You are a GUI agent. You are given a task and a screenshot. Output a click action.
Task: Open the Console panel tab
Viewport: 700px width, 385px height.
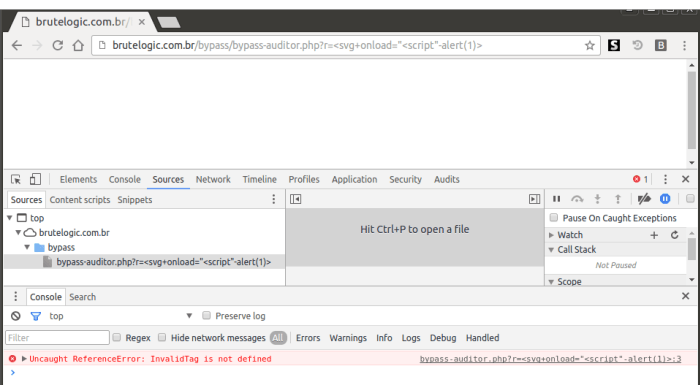pyautogui.click(x=125, y=180)
